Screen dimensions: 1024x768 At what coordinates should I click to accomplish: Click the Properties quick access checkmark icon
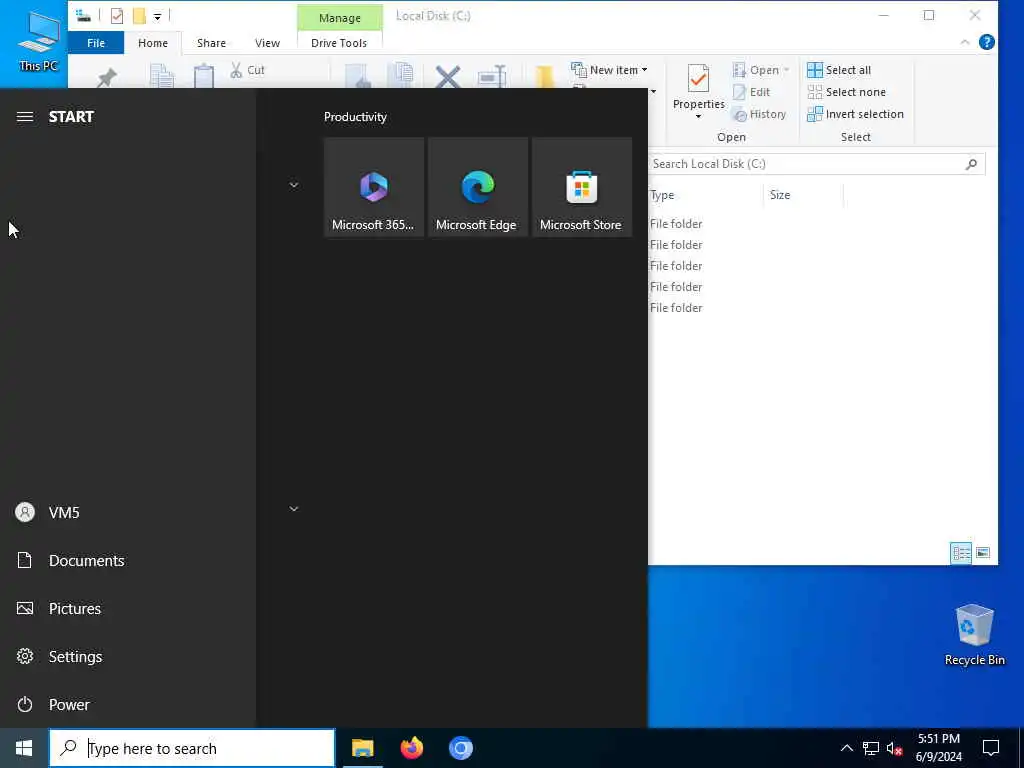pos(117,16)
